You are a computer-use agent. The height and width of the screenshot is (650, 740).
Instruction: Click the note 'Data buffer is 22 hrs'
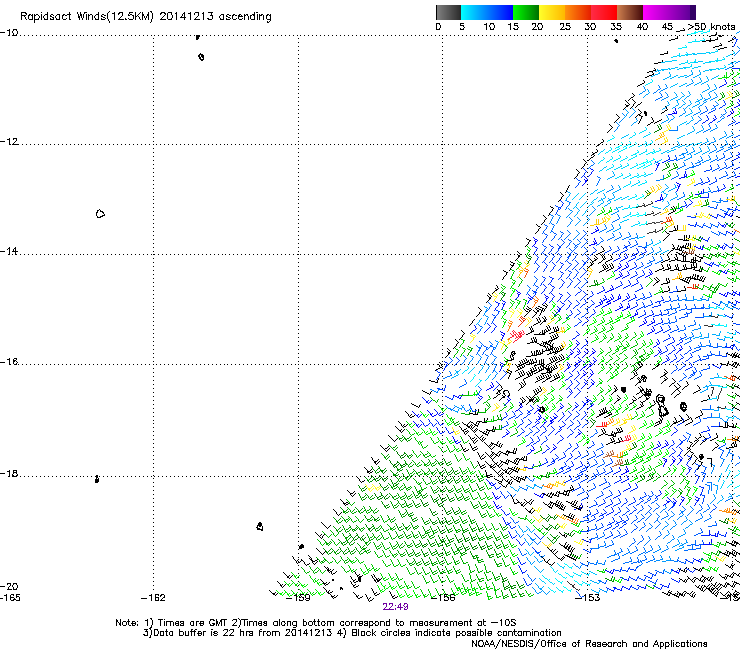205,633
